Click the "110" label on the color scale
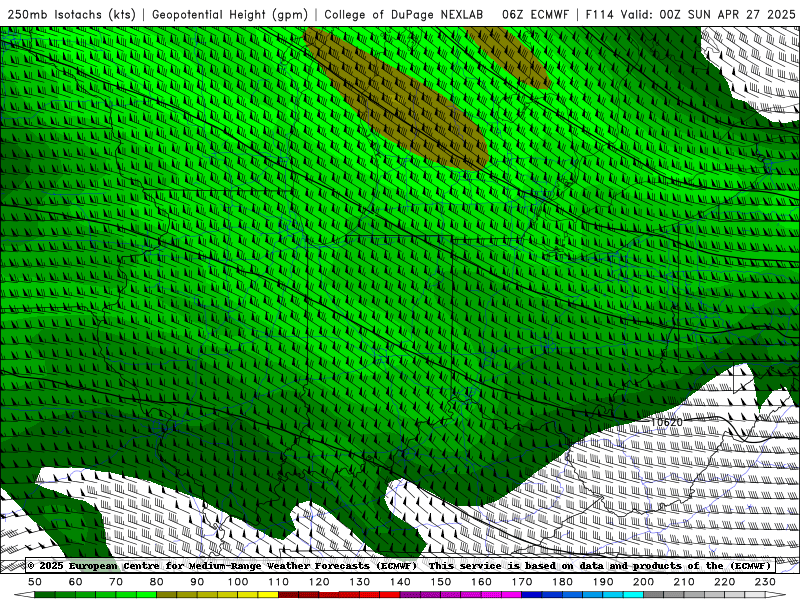 (x=279, y=582)
